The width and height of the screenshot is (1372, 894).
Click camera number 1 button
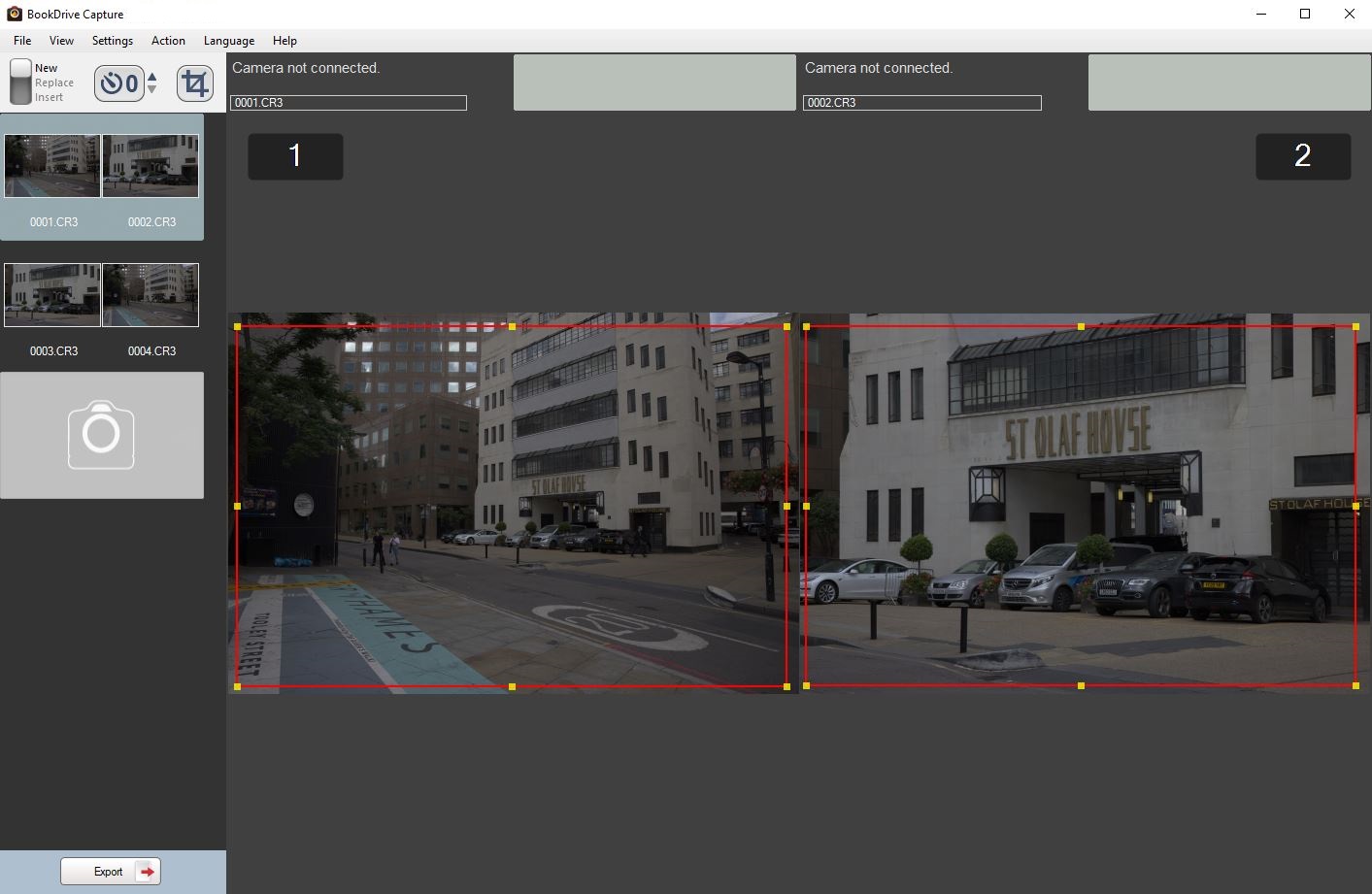click(x=295, y=156)
